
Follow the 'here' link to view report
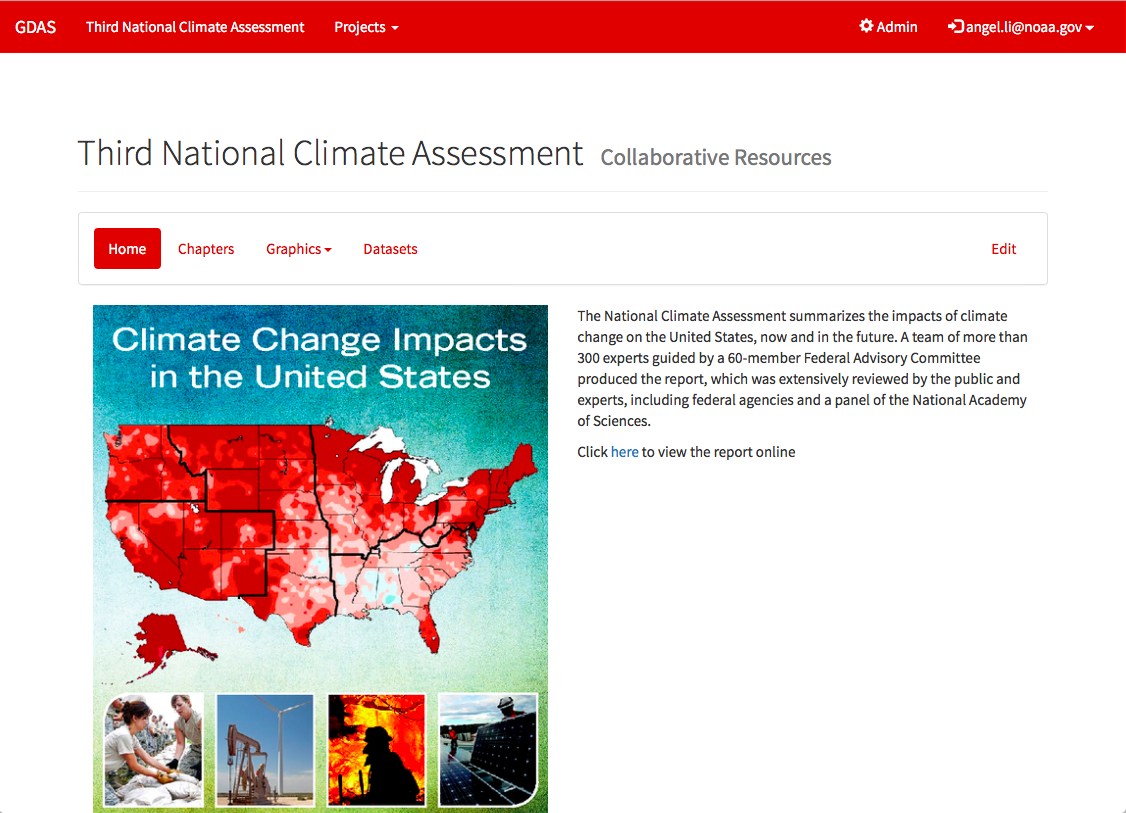(624, 452)
